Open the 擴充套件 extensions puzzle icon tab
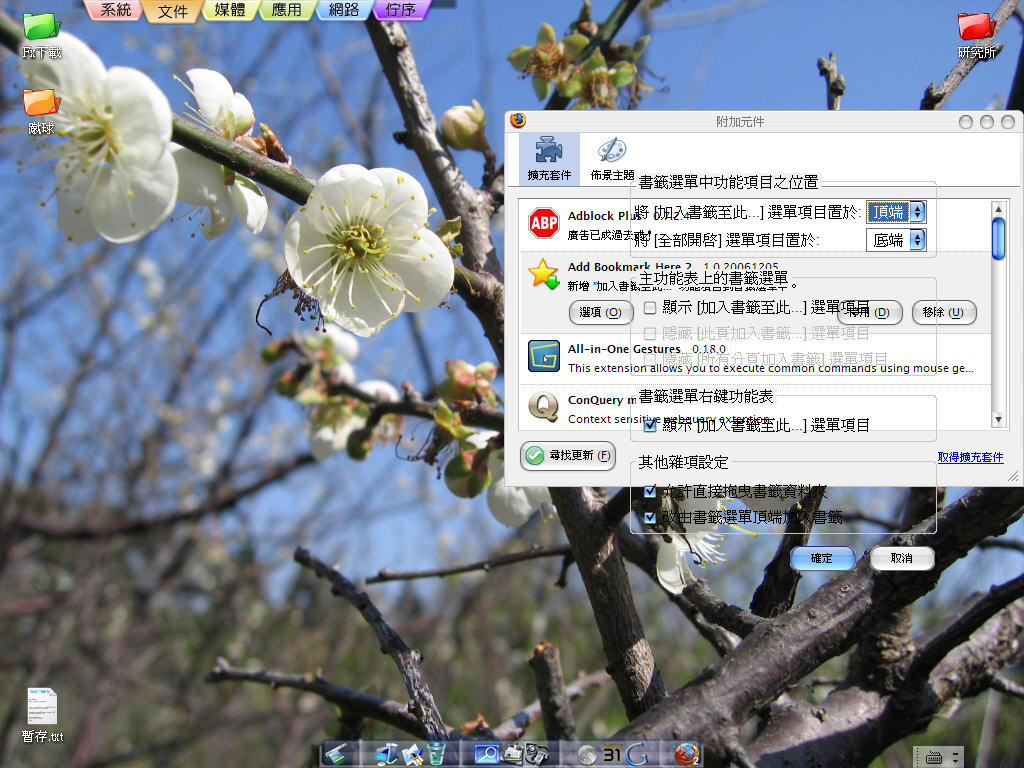The height and width of the screenshot is (768, 1024). click(548, 159)
